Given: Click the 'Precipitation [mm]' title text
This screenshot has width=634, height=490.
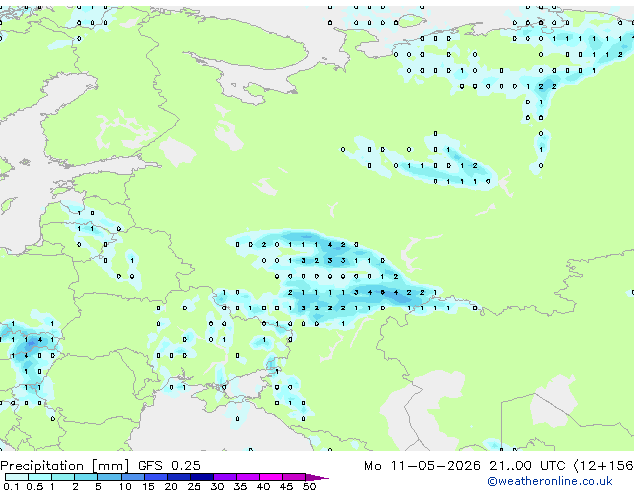Looking at the screenshot, I should [x=65, y=466].
